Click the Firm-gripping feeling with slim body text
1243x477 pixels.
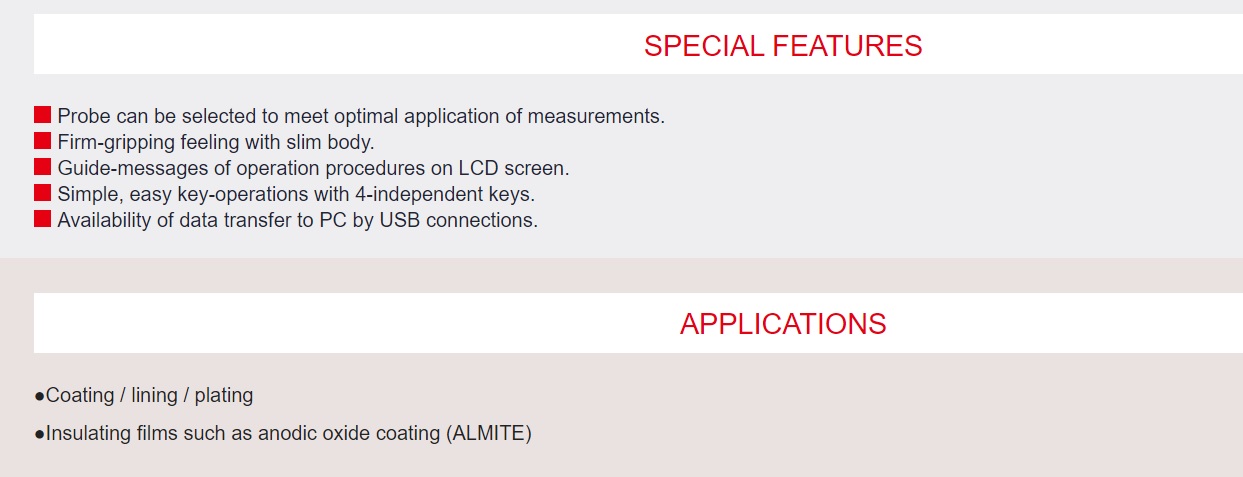216,142
